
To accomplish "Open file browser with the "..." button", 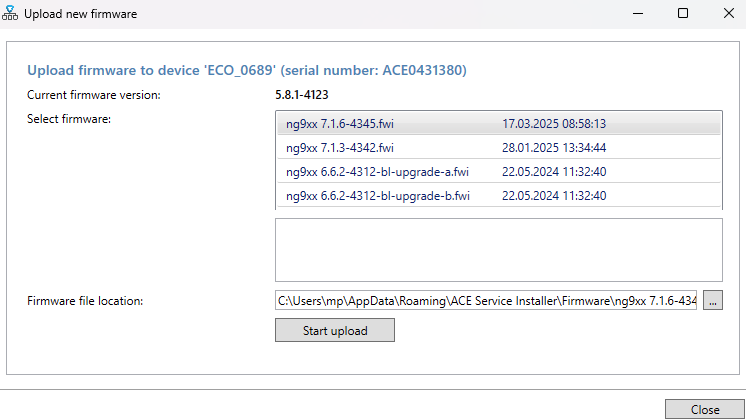I will tap(712, 300).
